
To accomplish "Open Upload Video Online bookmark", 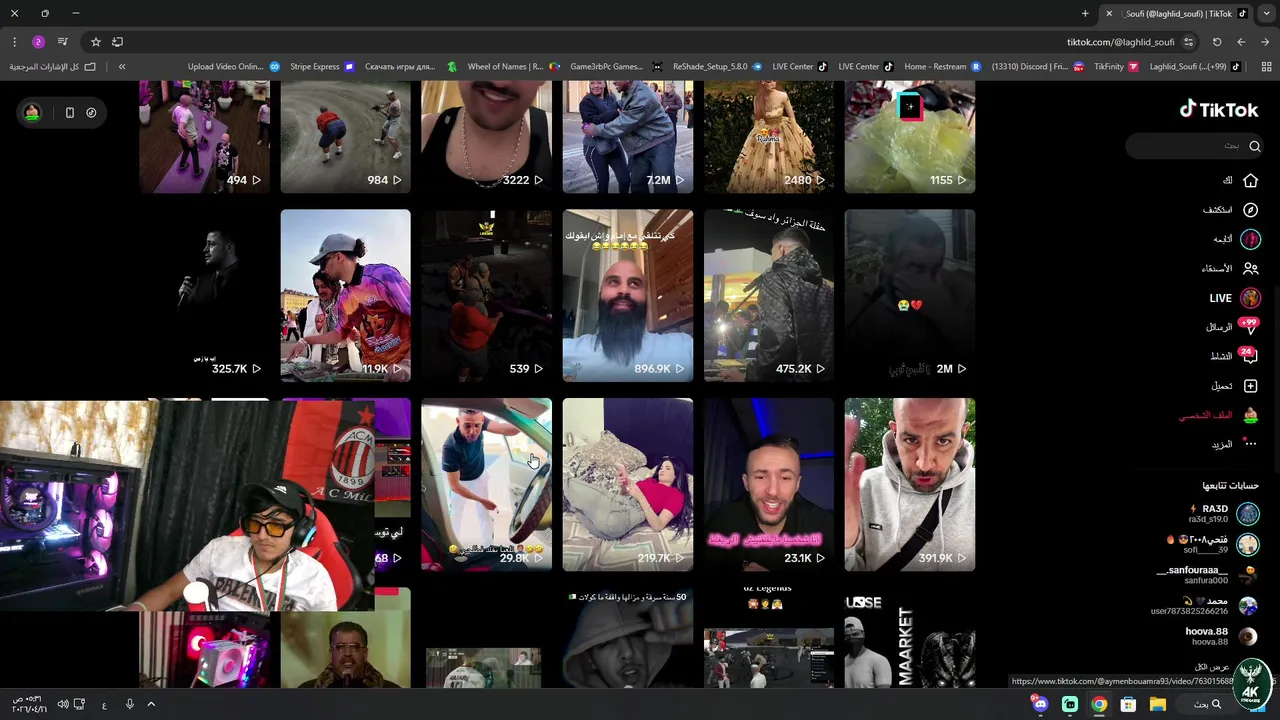I will 234,67.
